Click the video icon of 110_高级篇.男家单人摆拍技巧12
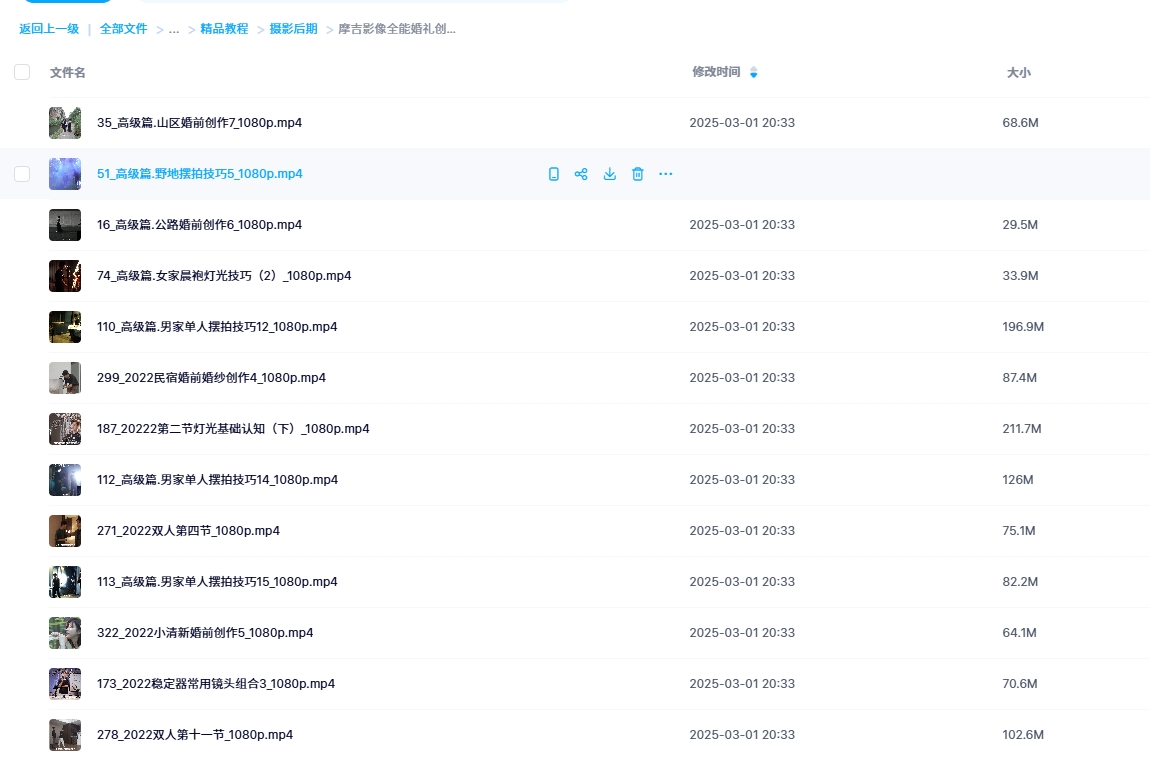Image resolution: width=1150 pixels, height=760 pixels. pyautogui.click(x=65, y=327)
